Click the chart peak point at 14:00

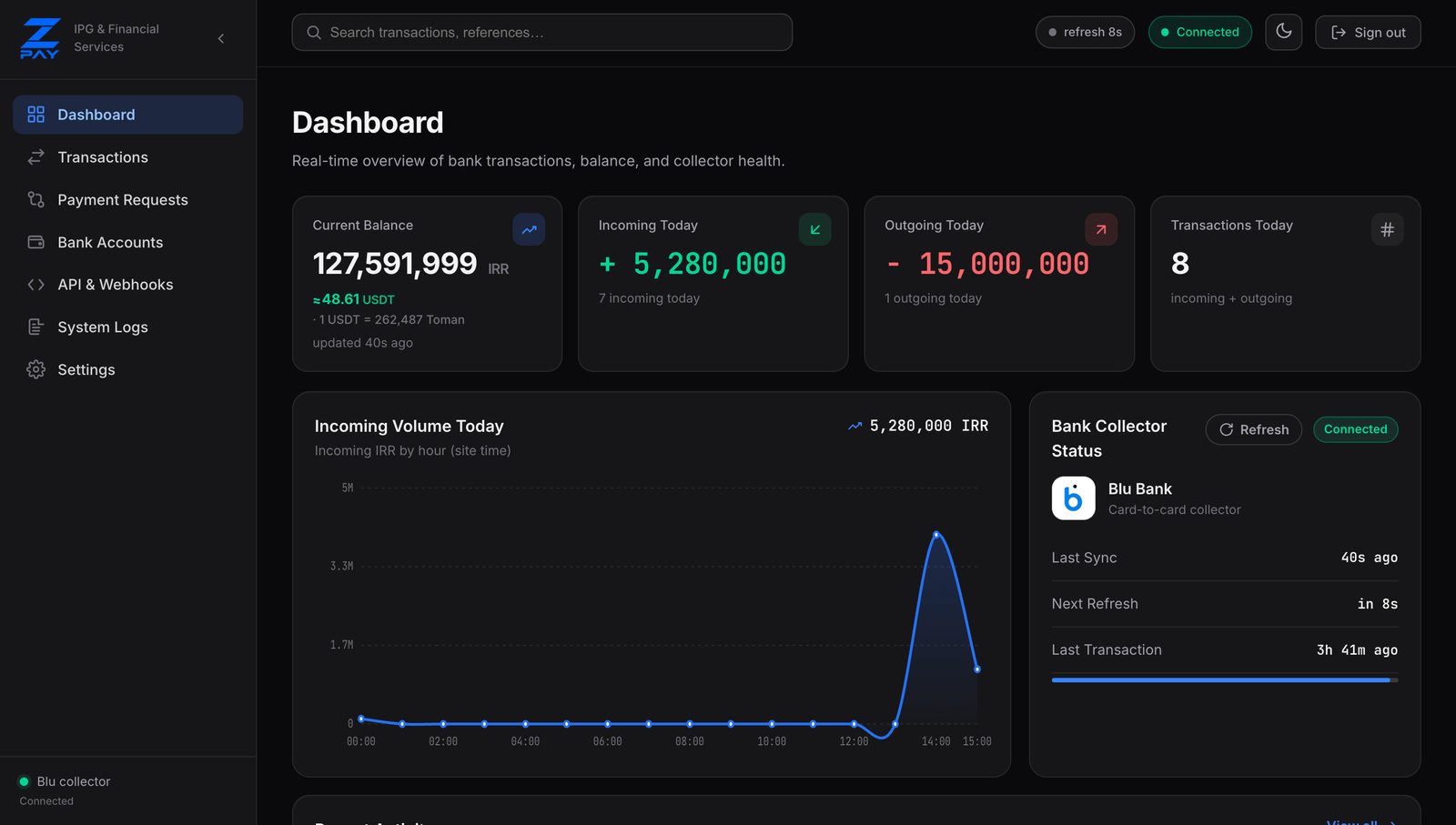coord(935,534)
